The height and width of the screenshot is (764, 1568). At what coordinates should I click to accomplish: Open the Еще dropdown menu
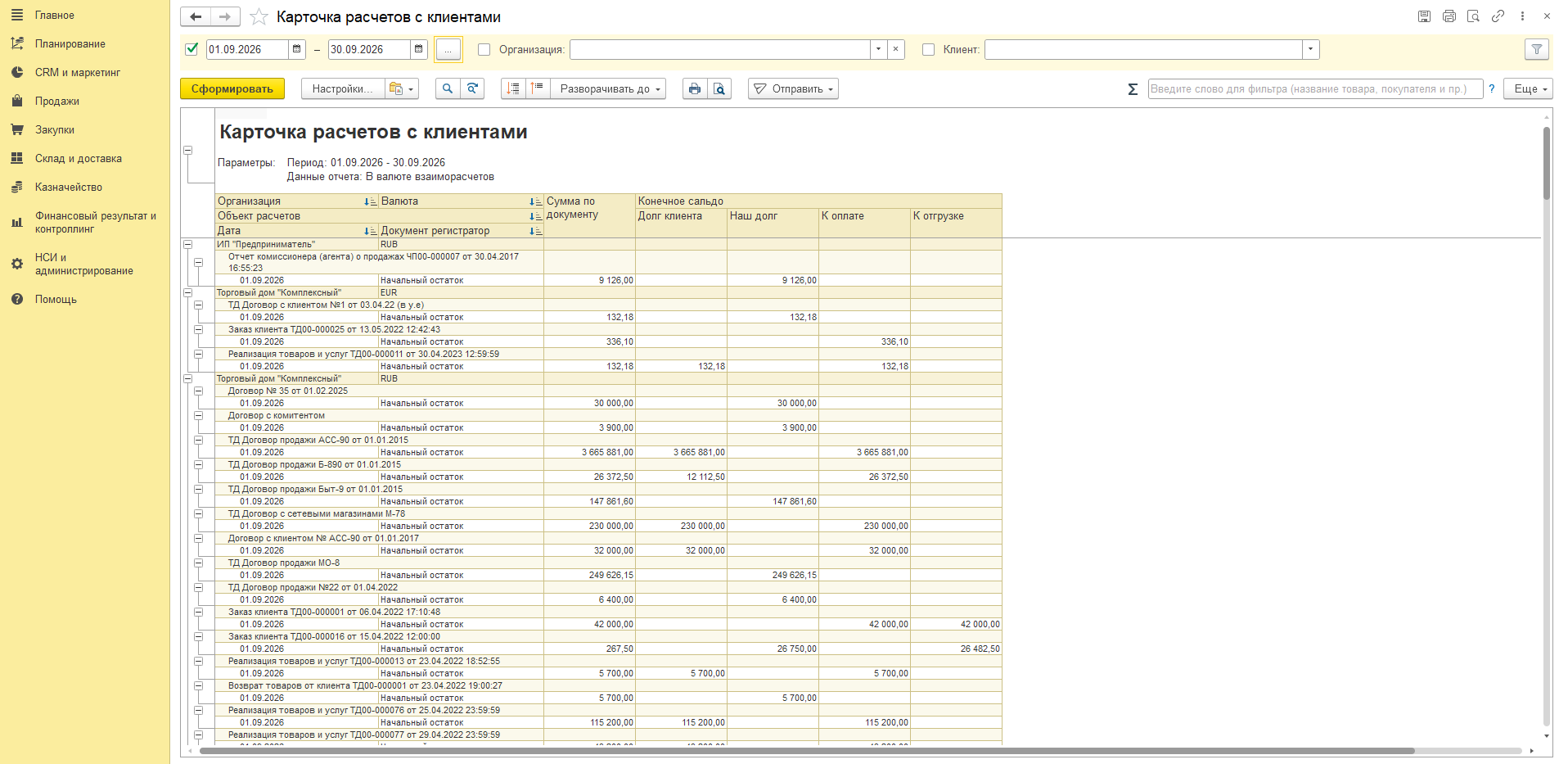(1528, 88)
